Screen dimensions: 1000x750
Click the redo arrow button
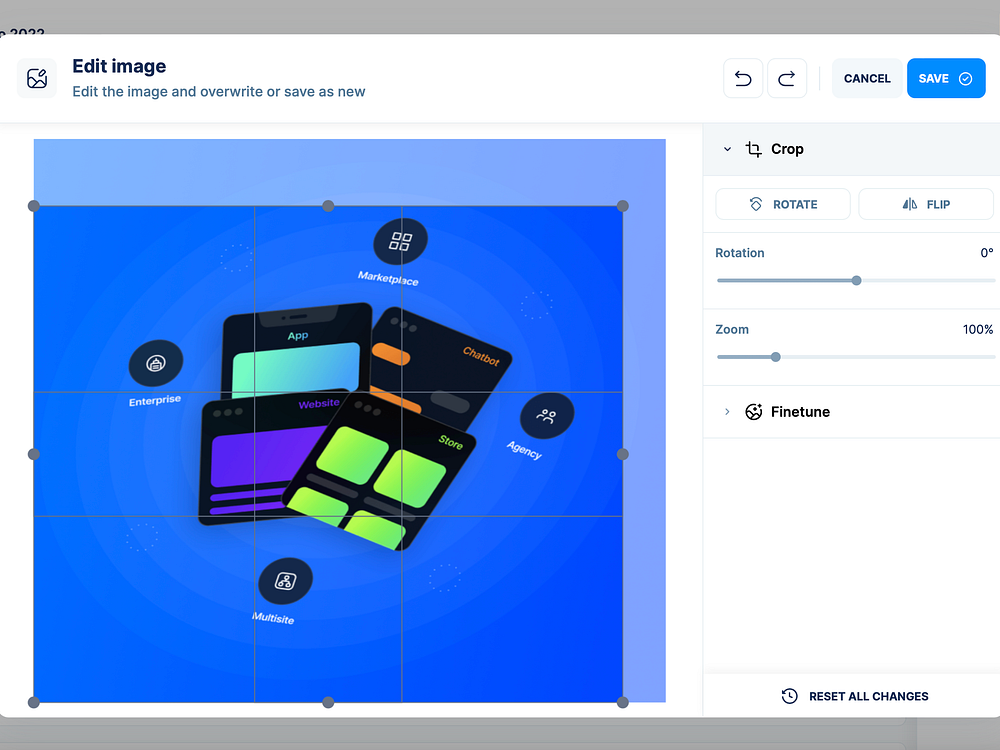click(787, 78)
